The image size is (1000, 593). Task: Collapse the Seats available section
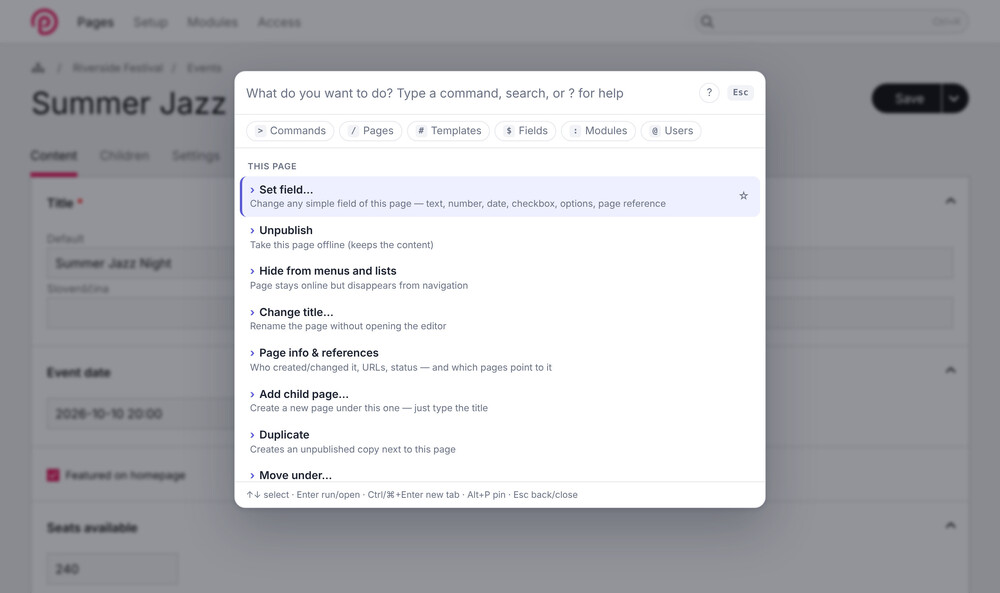(950, 525)
